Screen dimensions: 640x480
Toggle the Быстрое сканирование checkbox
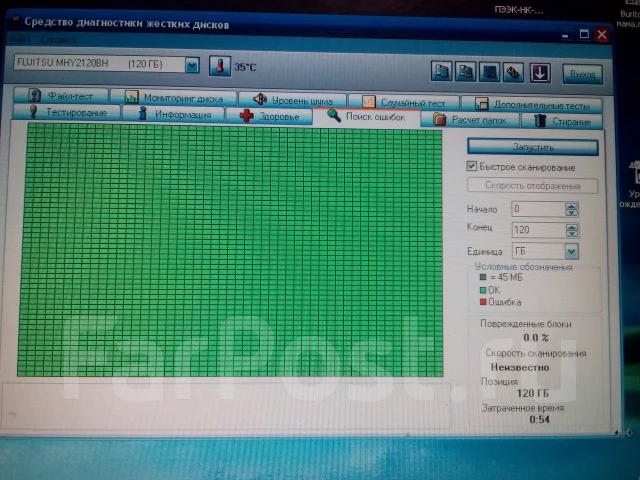tap(471, 166)
